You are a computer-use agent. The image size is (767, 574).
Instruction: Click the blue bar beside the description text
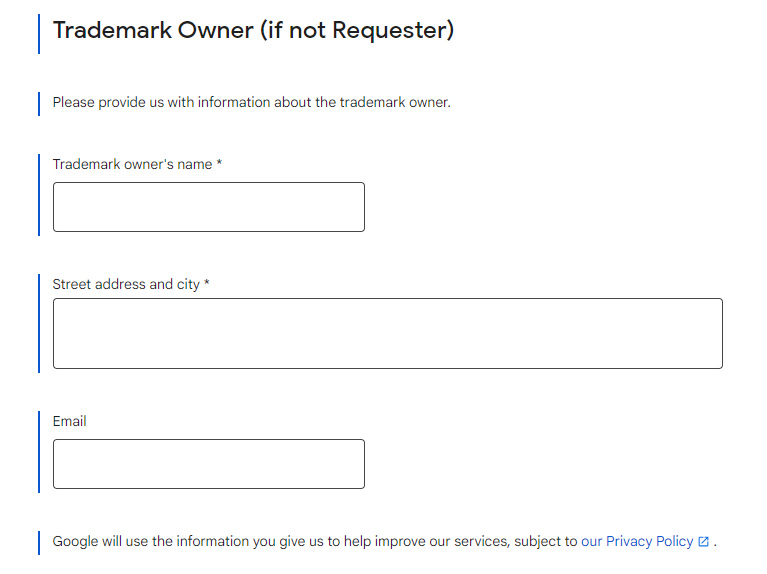(x=39, y=103)
